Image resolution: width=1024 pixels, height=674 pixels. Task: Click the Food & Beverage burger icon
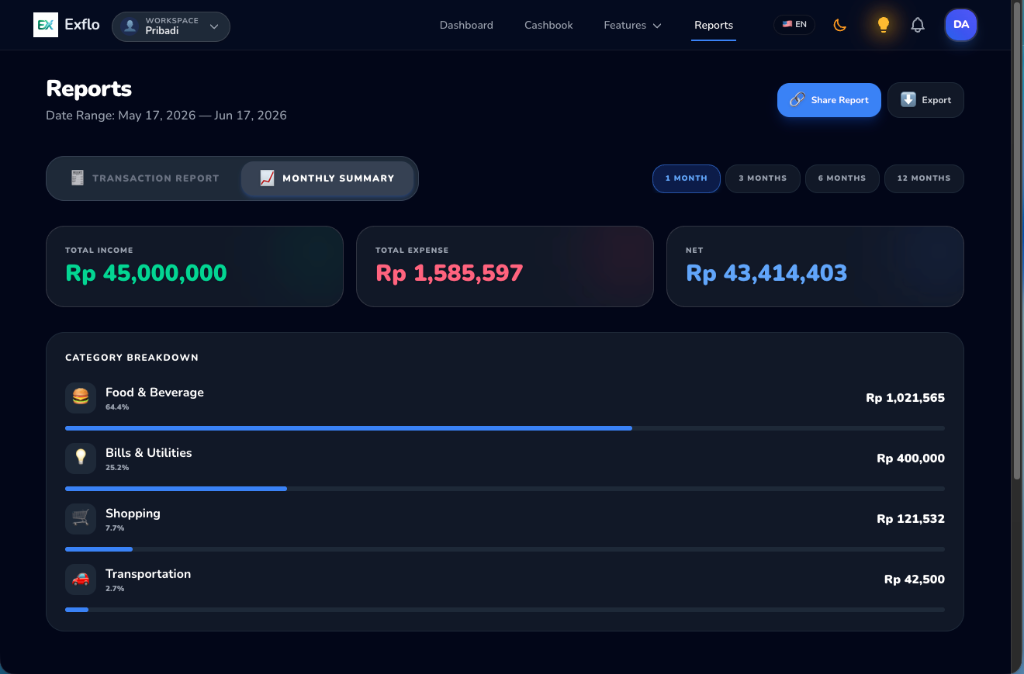pyautogui.click(x=80, y=397)
